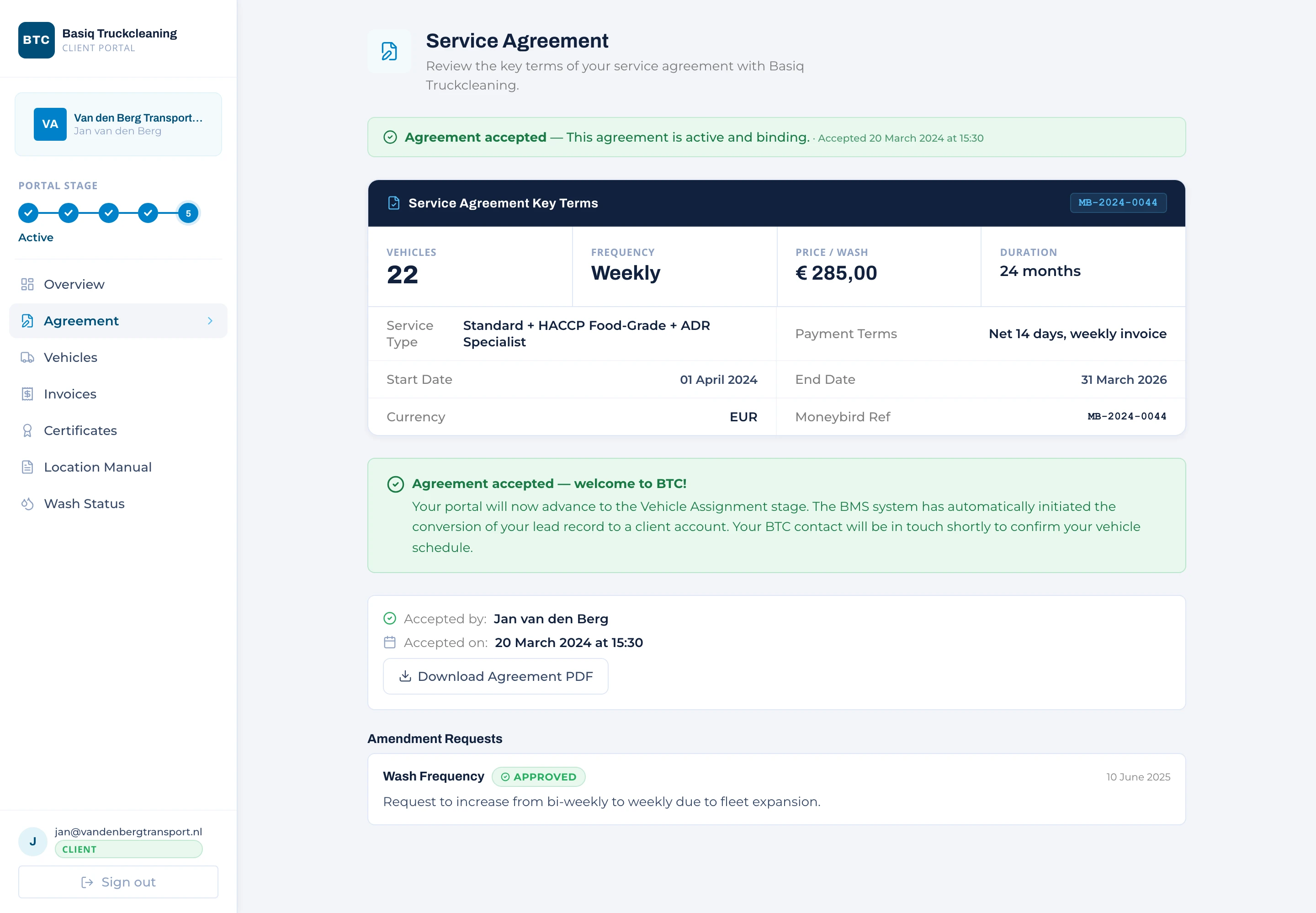Viewport: 1316px width, 913px height.
Task: Click Net 14 days, weekly invoice
Action: [1077, 334]
